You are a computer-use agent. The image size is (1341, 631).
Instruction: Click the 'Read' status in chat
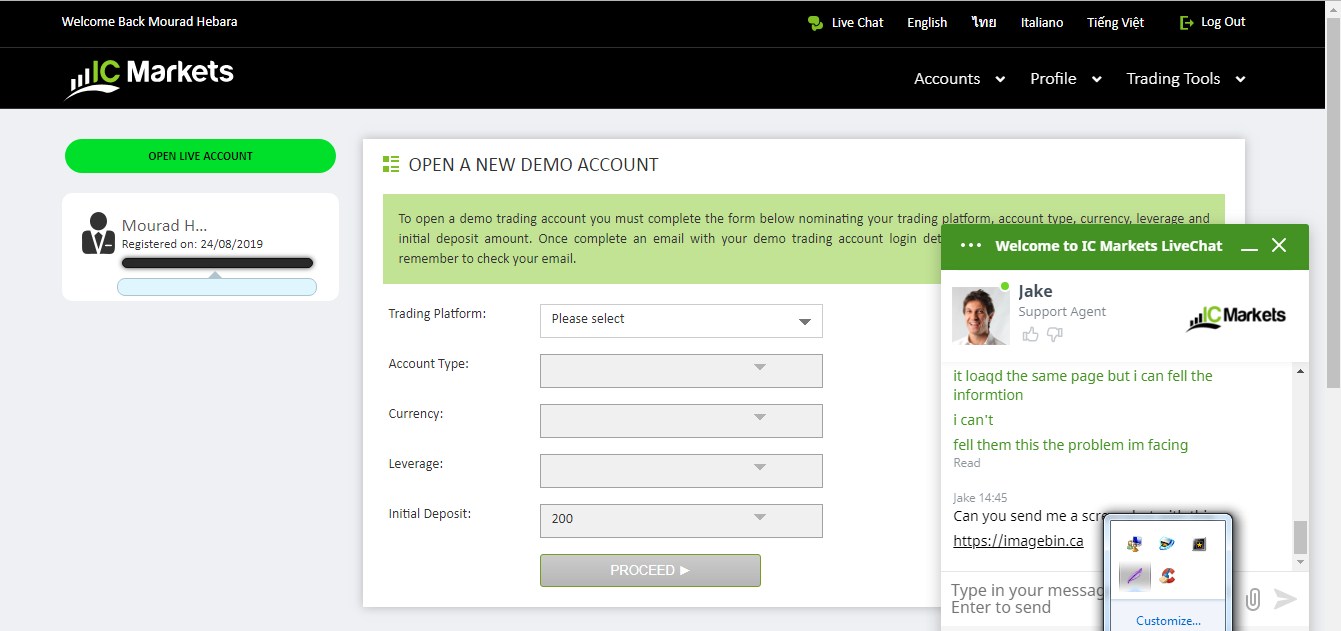tap(966, 463)
